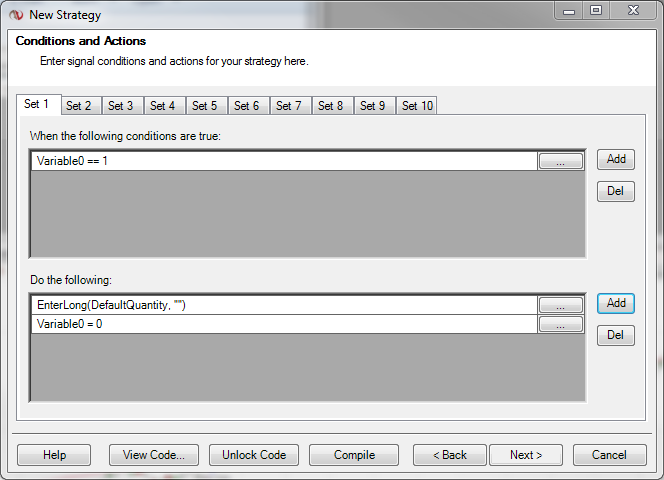
Task: Select the Set 7 tab
Action: [289, 106]
